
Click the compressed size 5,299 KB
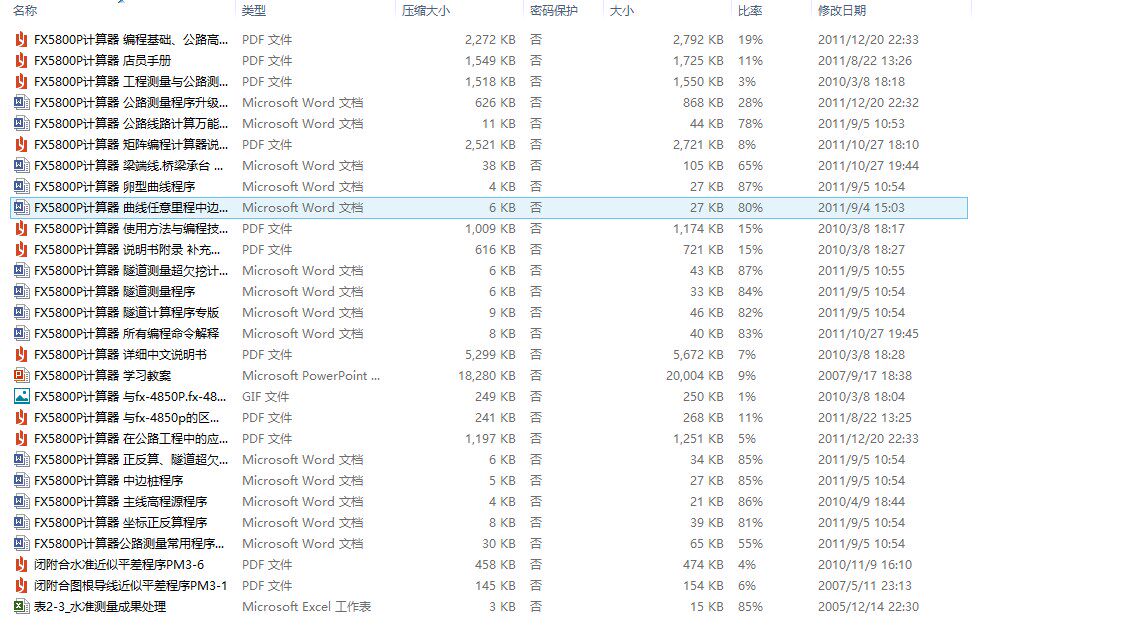(x=490, y=355)
